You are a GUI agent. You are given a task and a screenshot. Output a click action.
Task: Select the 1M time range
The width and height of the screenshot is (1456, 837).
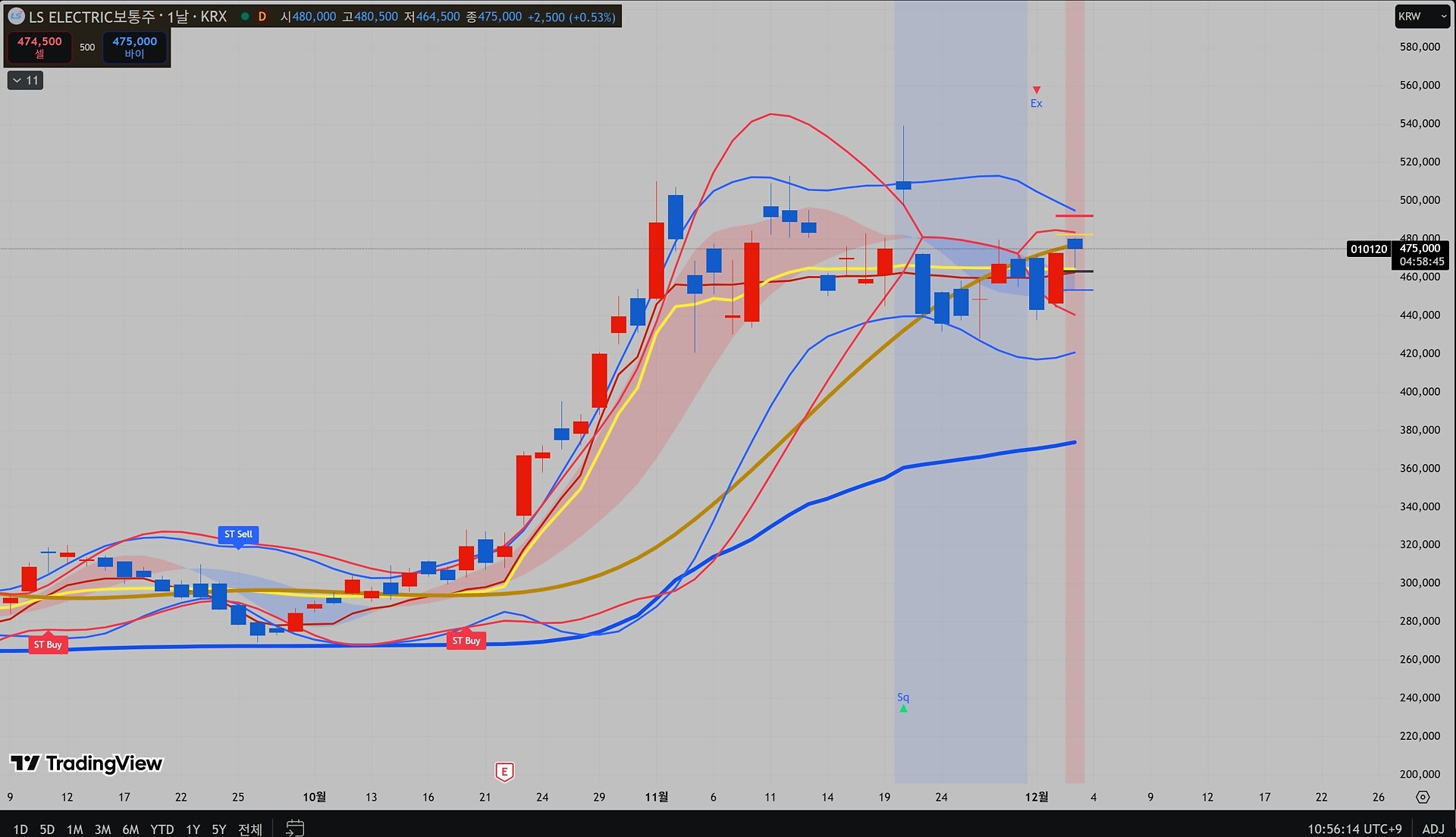click(x=74, y=829)
